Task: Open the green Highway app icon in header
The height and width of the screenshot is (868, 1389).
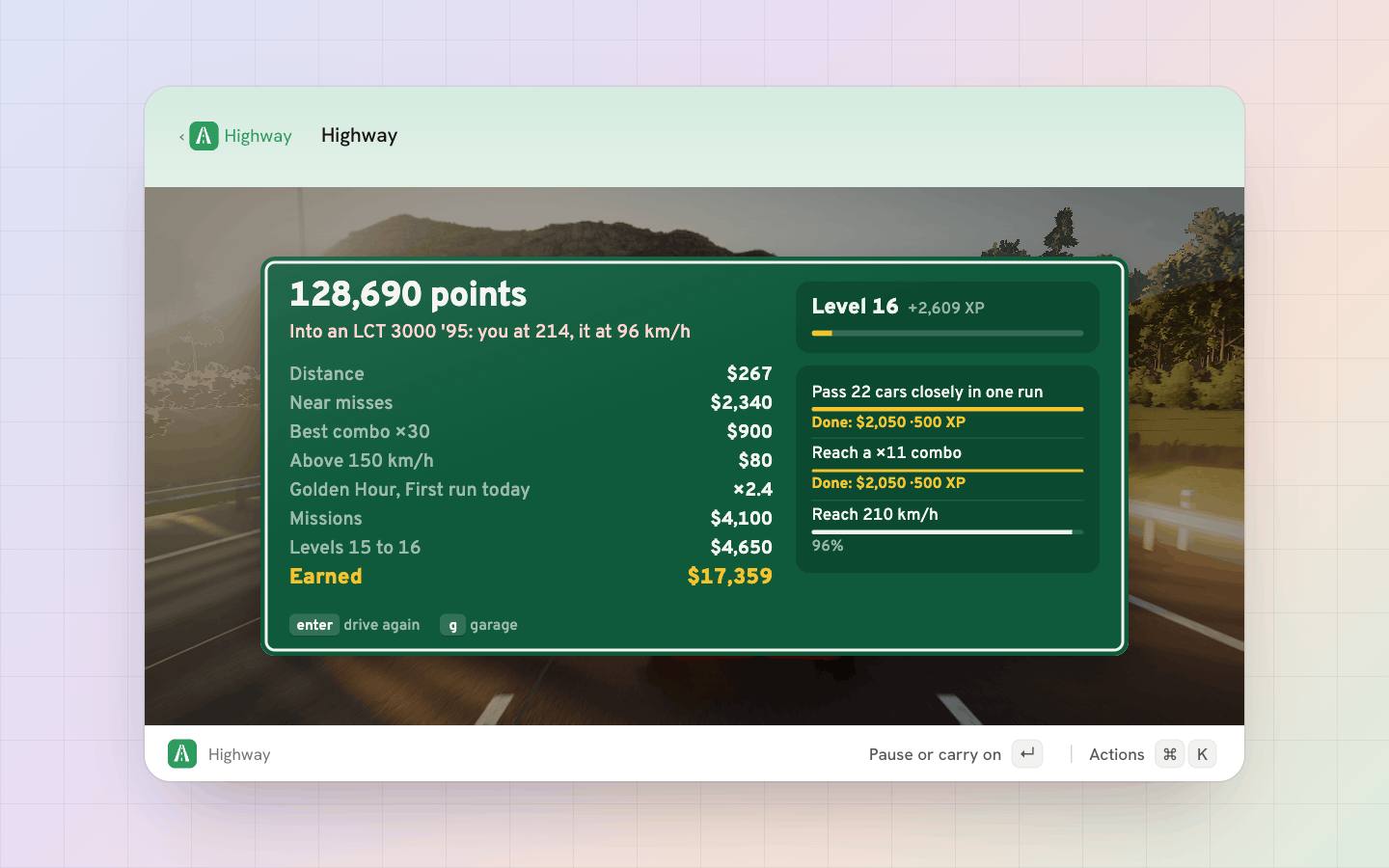Action: pyautogui.click(x=204, y=136)
